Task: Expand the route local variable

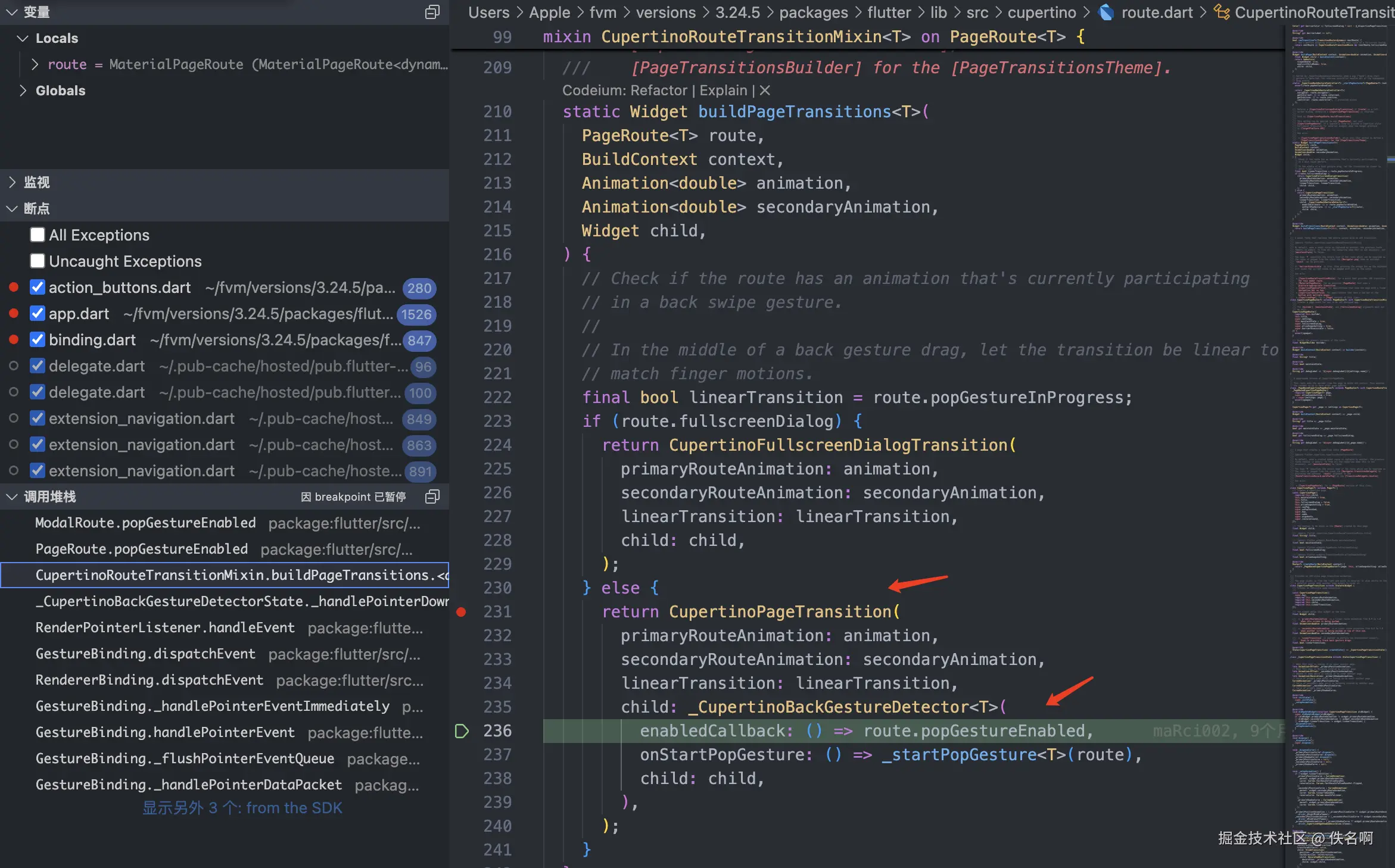Action: point(35,64)
